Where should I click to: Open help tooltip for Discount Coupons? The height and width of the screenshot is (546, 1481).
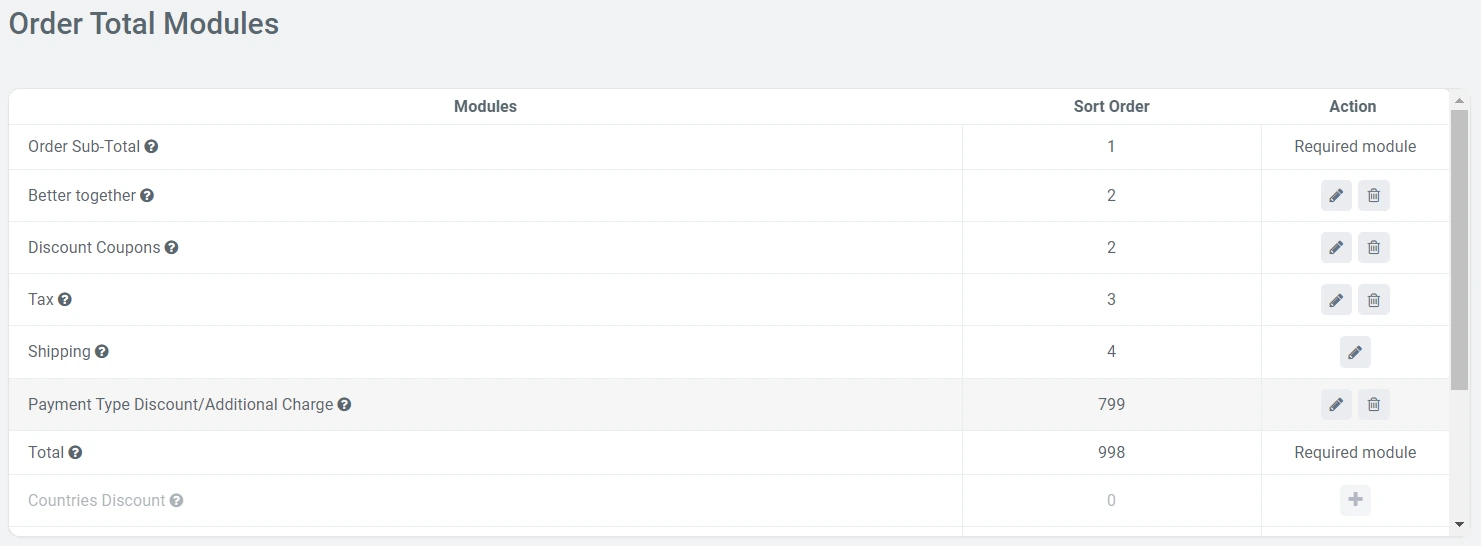tap(171, 248)
